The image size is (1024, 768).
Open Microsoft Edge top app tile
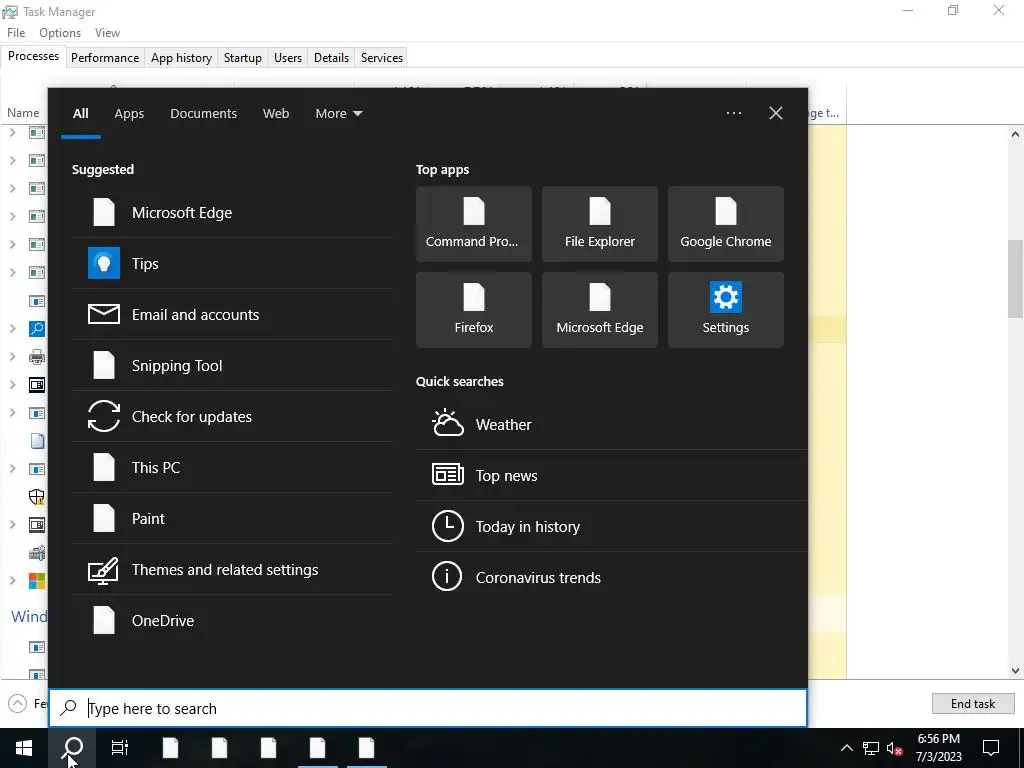click(600, 310)
